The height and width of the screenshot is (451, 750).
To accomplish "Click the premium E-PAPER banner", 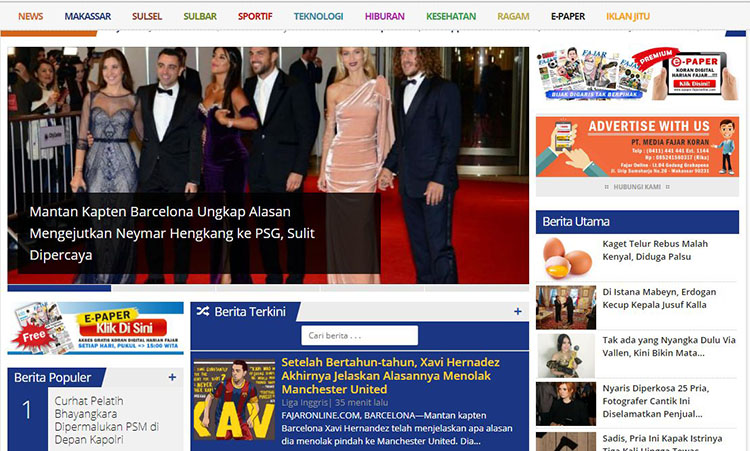I will 637,74.
